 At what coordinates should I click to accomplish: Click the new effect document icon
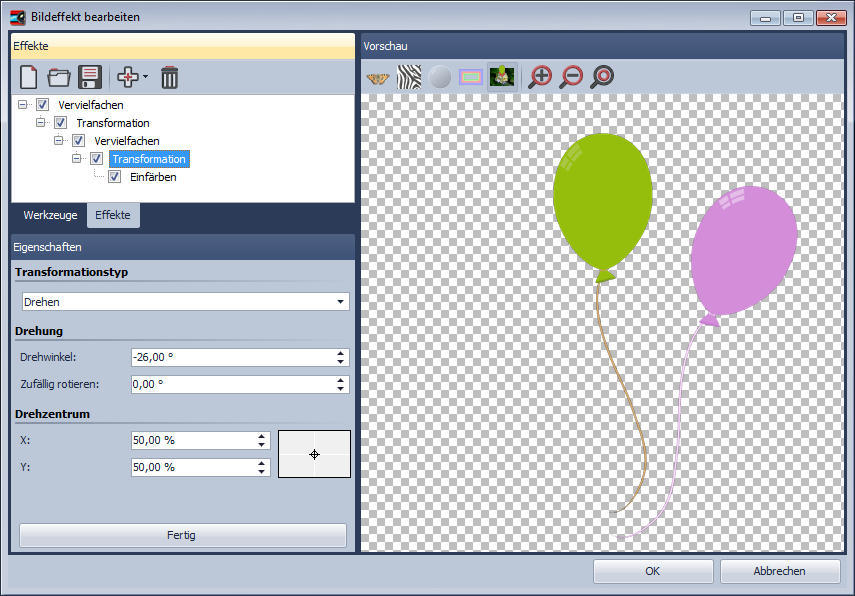[29, 77]
